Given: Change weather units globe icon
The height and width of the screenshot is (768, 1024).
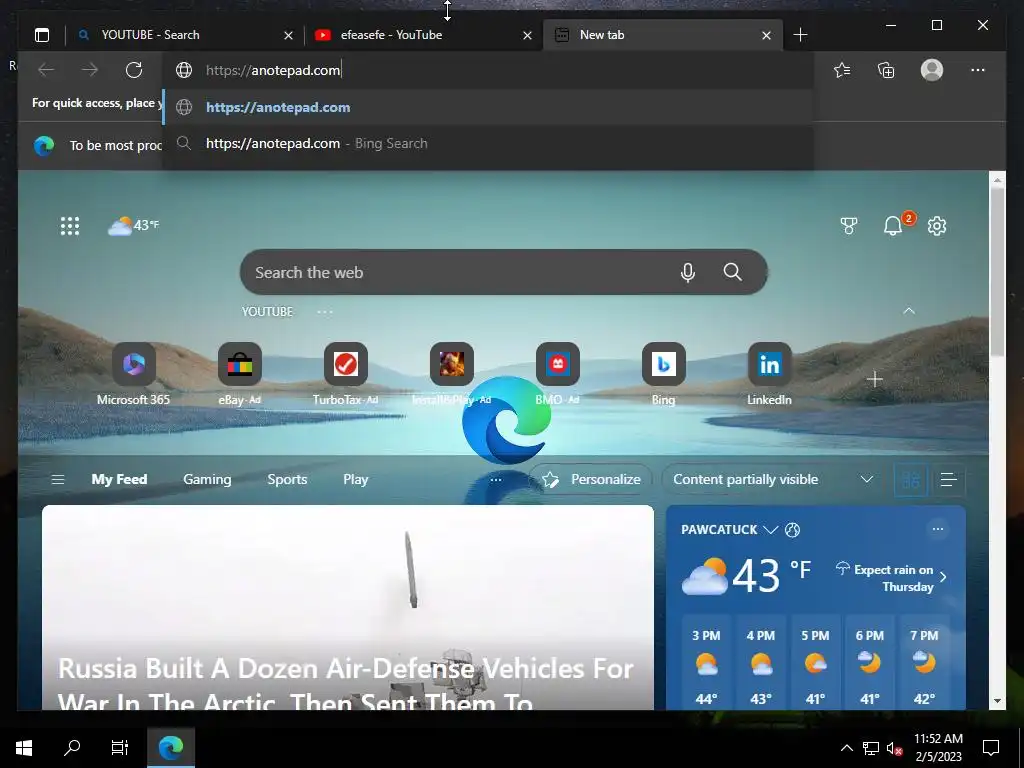Looking at the screenshot, I should (x=792, y=530).
